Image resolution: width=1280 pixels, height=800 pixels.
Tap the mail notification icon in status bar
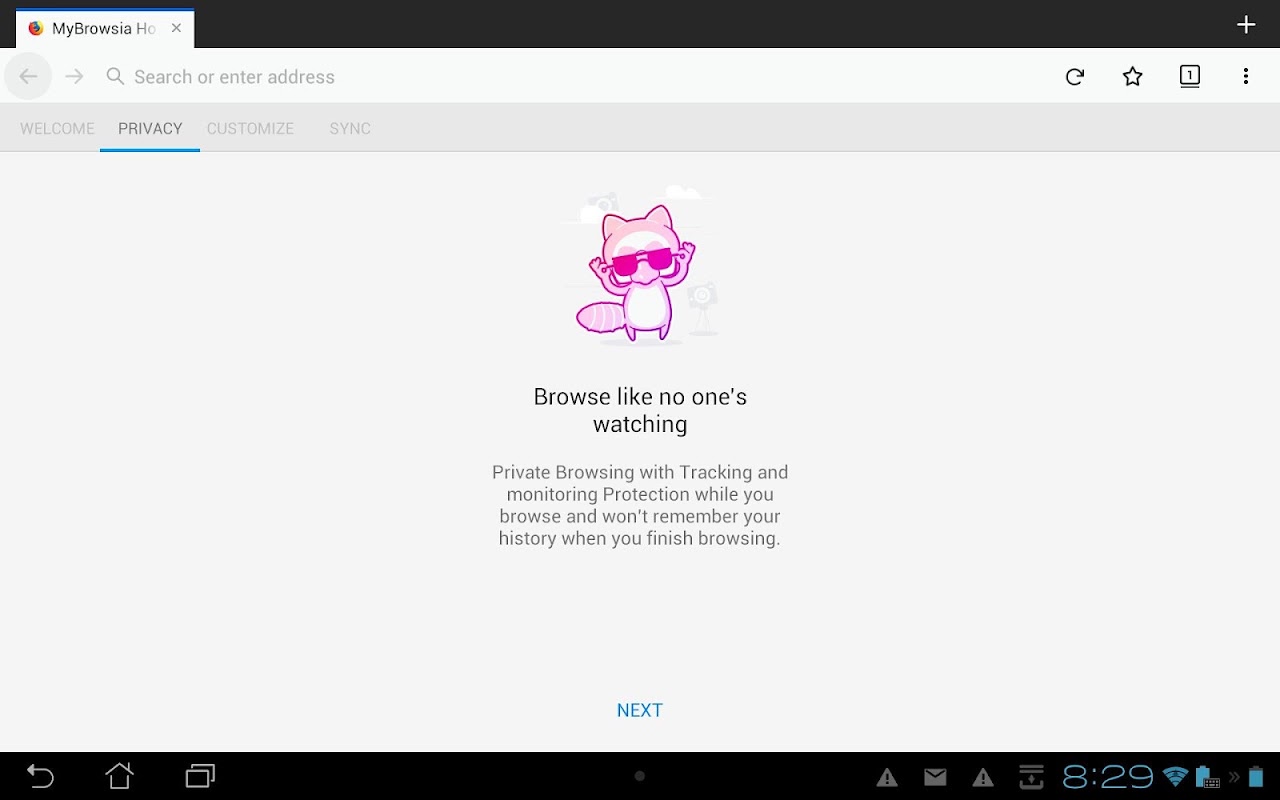[935, 777]
